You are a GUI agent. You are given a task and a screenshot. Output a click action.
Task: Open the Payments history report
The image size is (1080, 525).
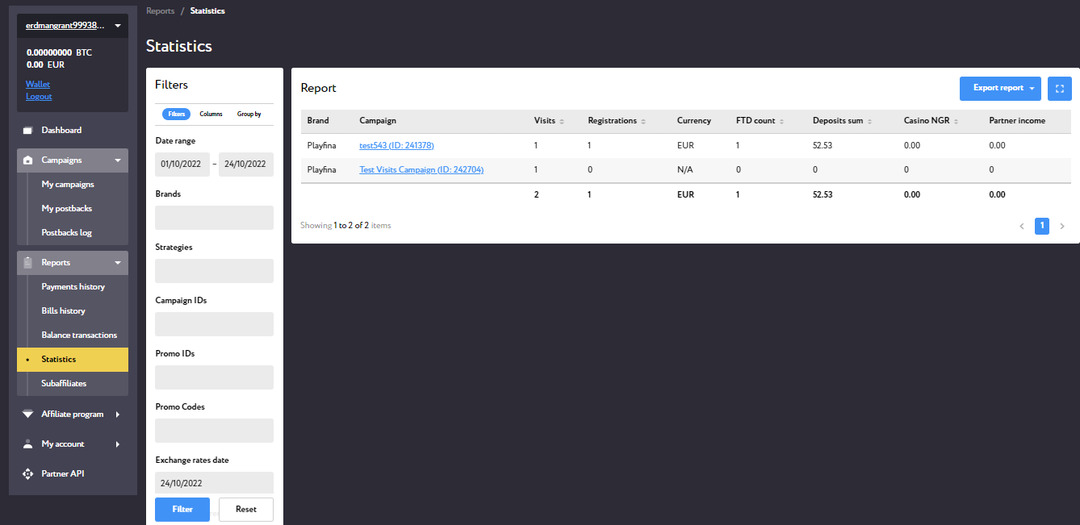click(73, 287)
